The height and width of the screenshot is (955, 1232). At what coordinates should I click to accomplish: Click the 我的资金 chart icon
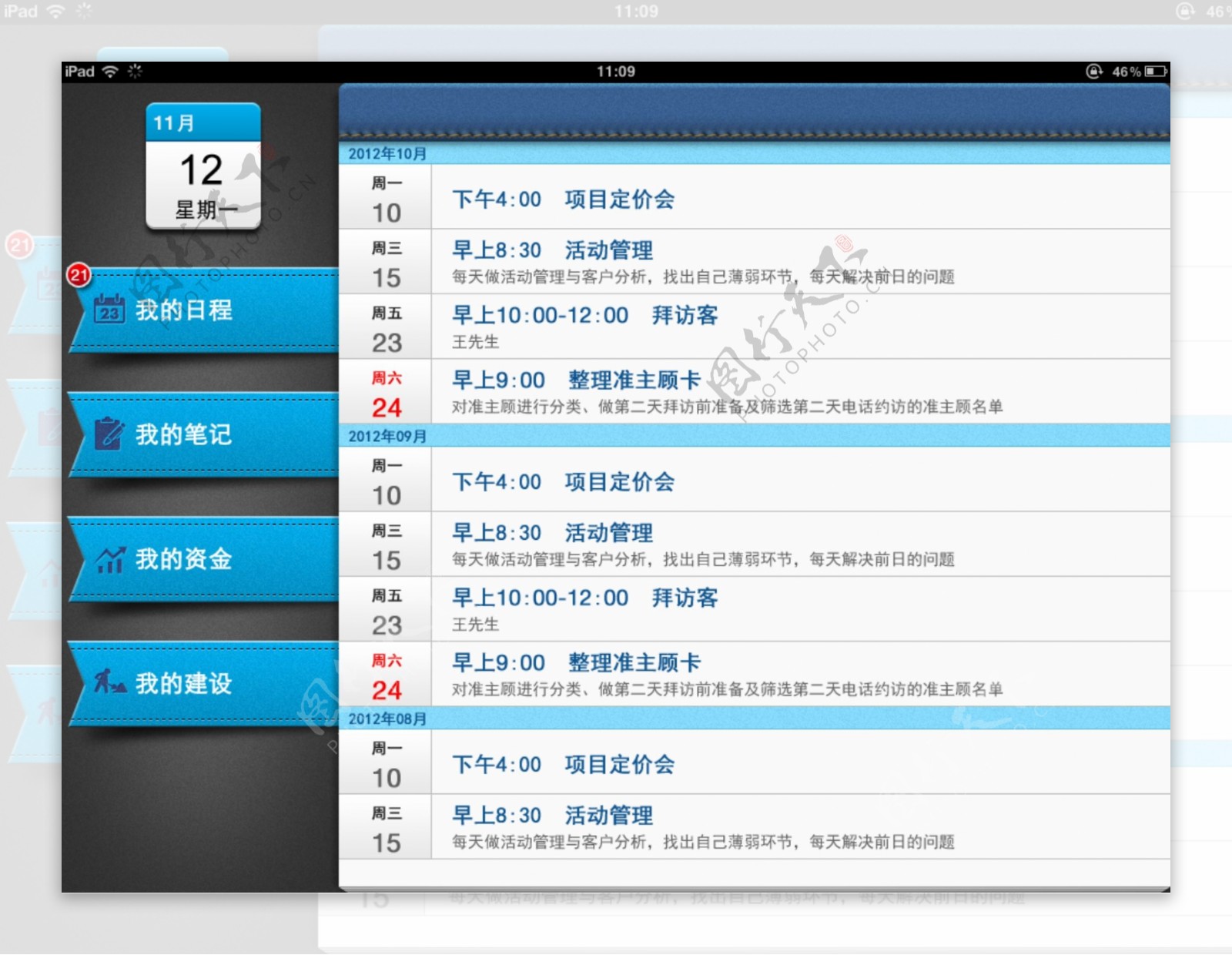[110, 559]
